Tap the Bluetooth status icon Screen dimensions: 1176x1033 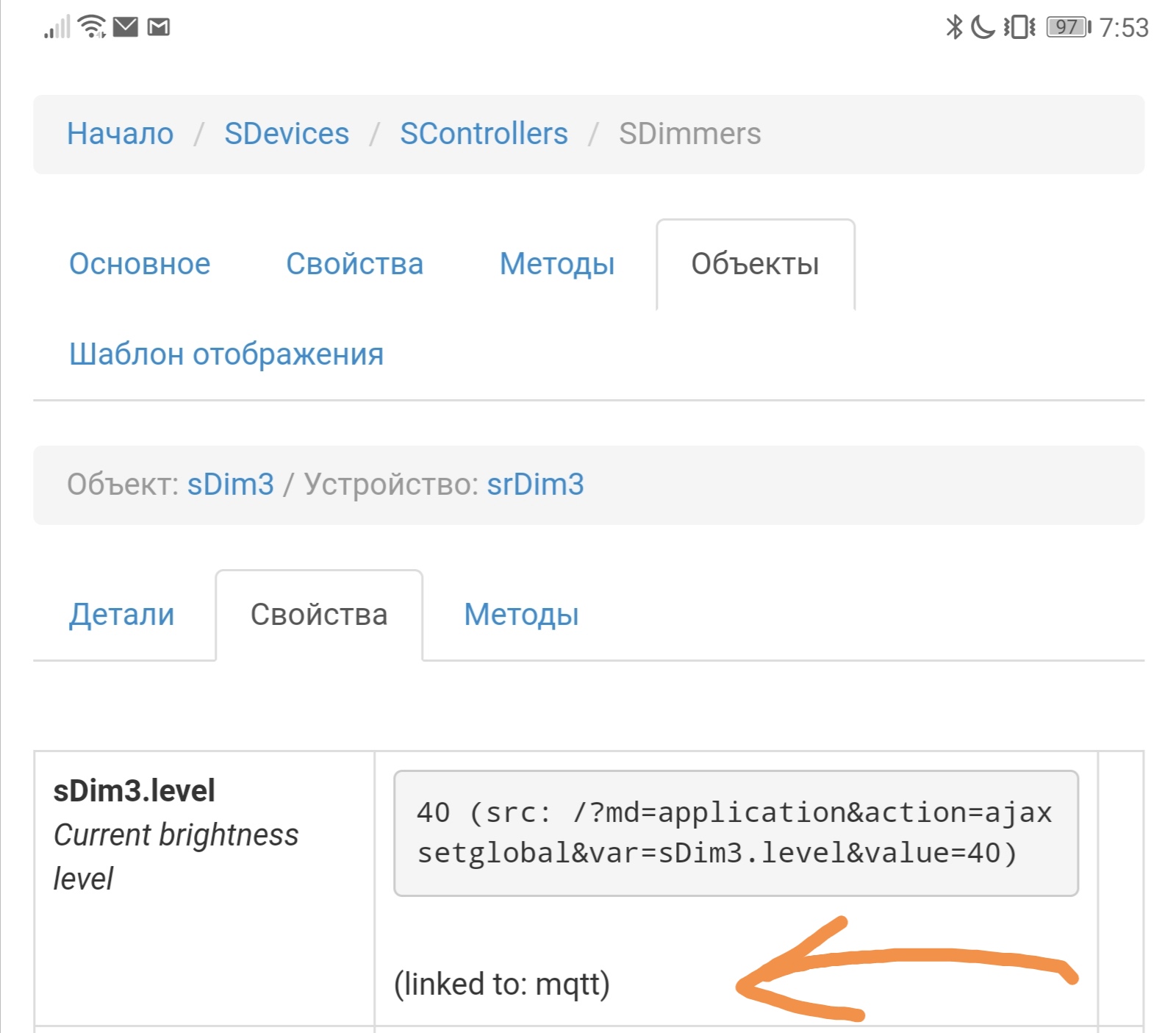(953, 27)
